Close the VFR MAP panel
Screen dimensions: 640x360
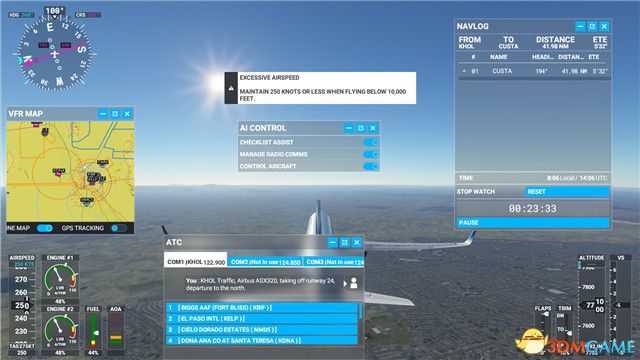127,114
